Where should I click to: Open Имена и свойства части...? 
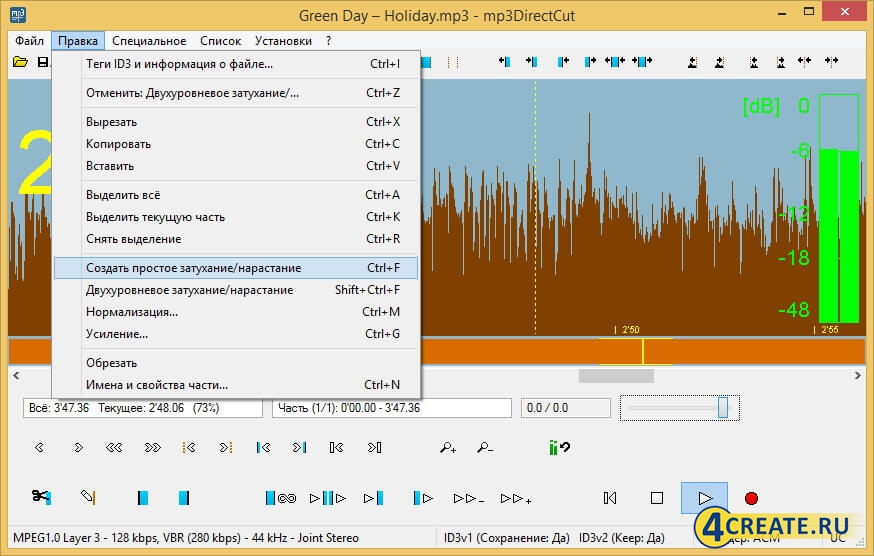point(236,385)
